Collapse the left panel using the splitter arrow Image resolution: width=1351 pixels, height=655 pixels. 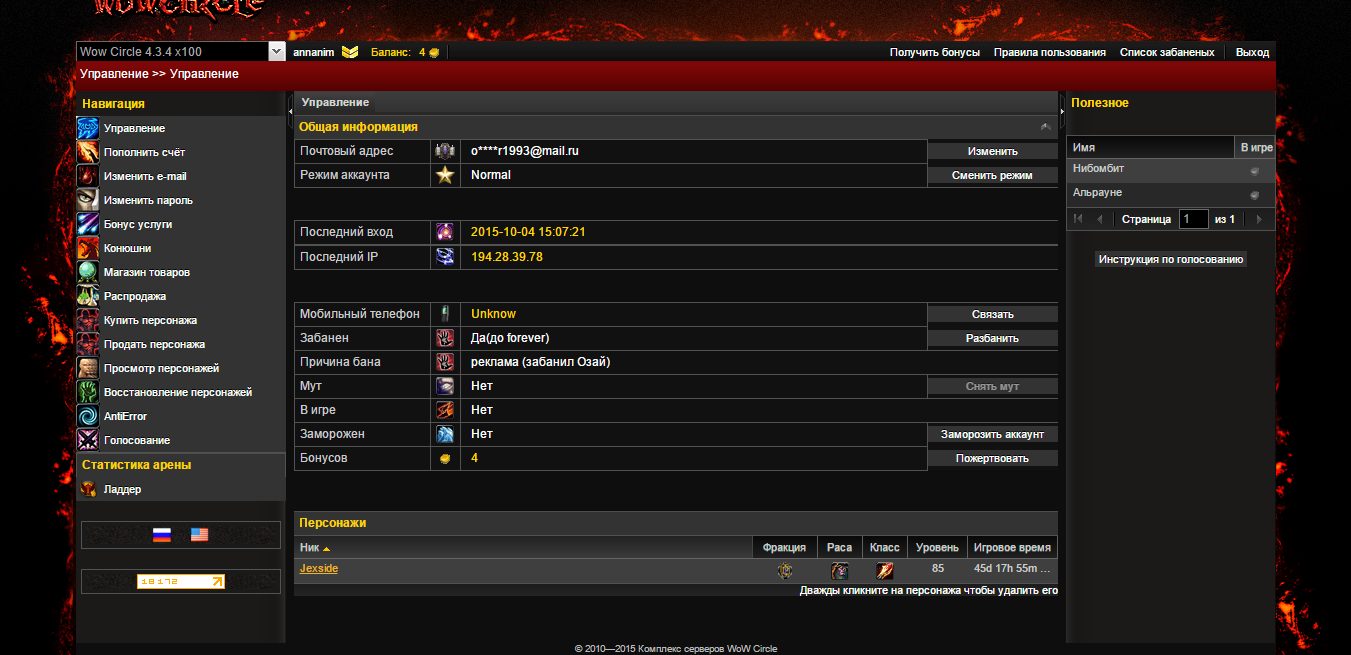290,103
